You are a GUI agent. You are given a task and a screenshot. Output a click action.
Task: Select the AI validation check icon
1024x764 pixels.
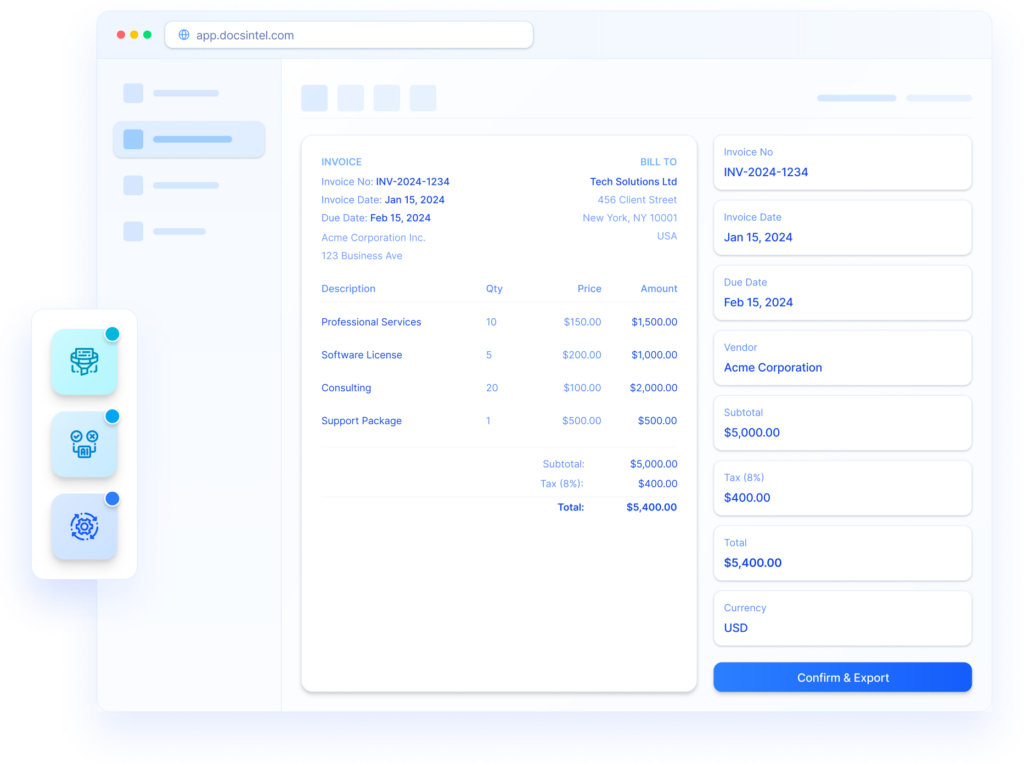tap(84, 444)
